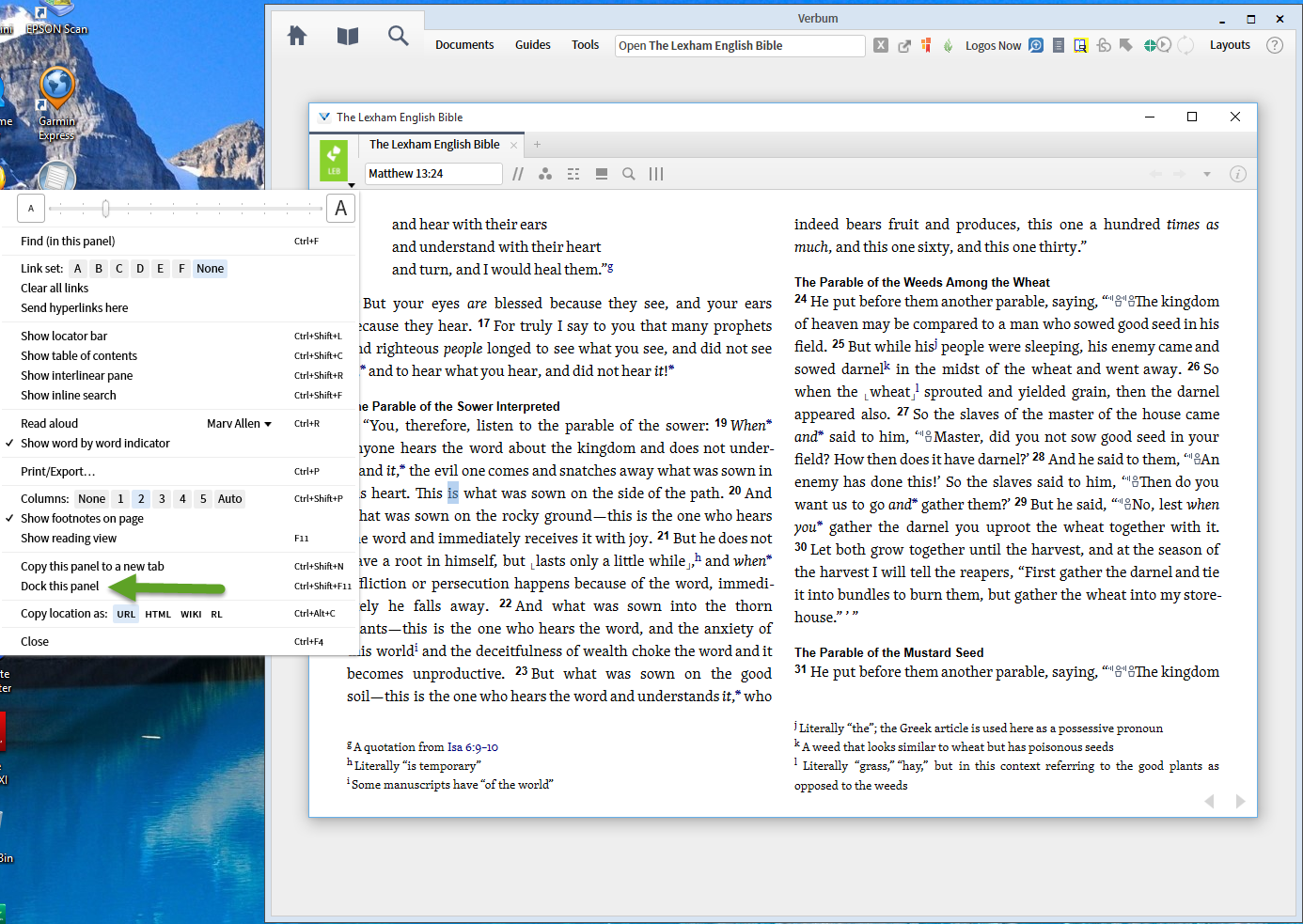Image resolution: width=1303 pixels, height=924 pixels.
Task: Click the orange bookmark shortcut icon
Action: [x=926, y=45]
